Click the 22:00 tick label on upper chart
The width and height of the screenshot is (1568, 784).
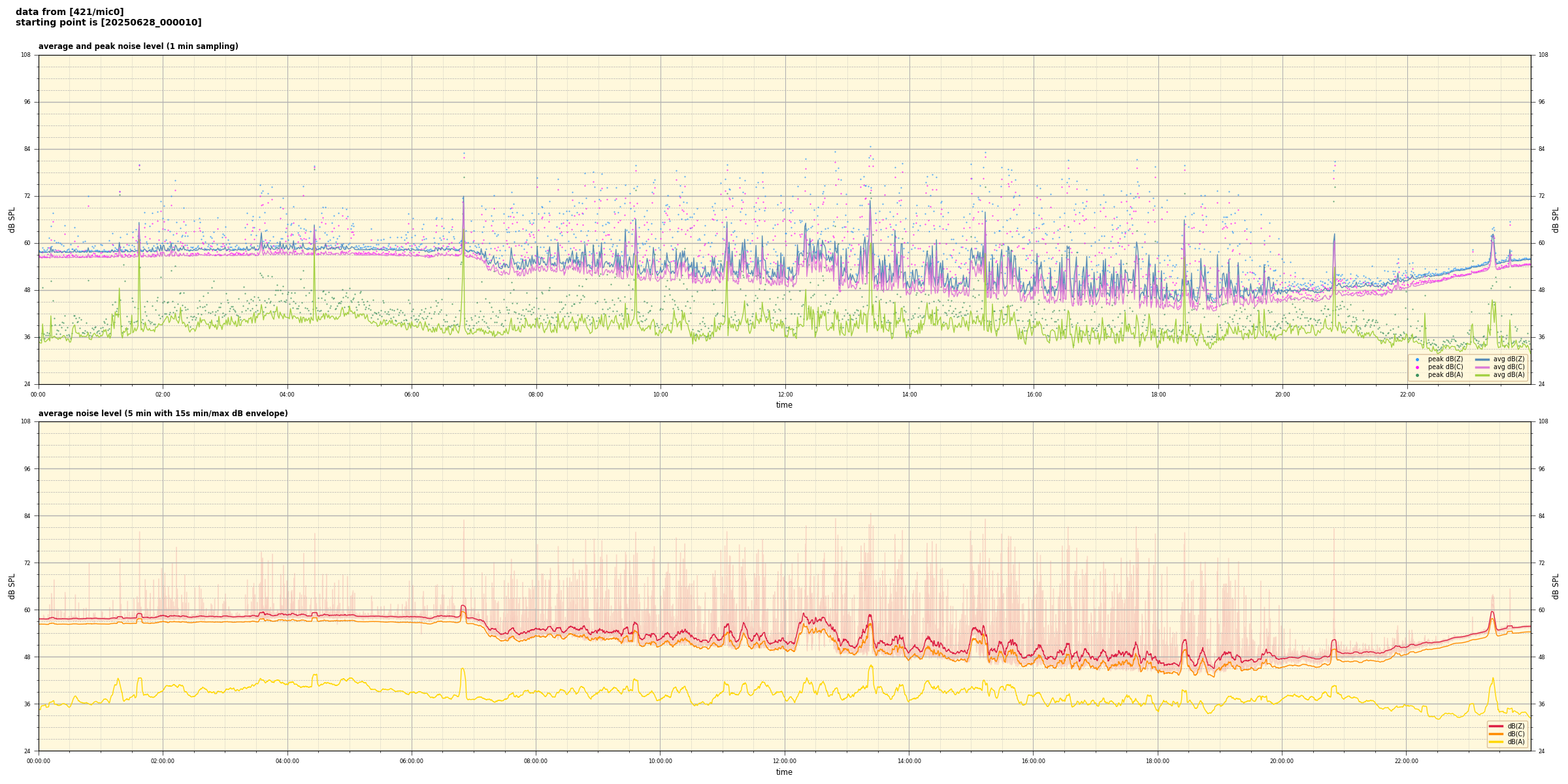point(1407,395)
